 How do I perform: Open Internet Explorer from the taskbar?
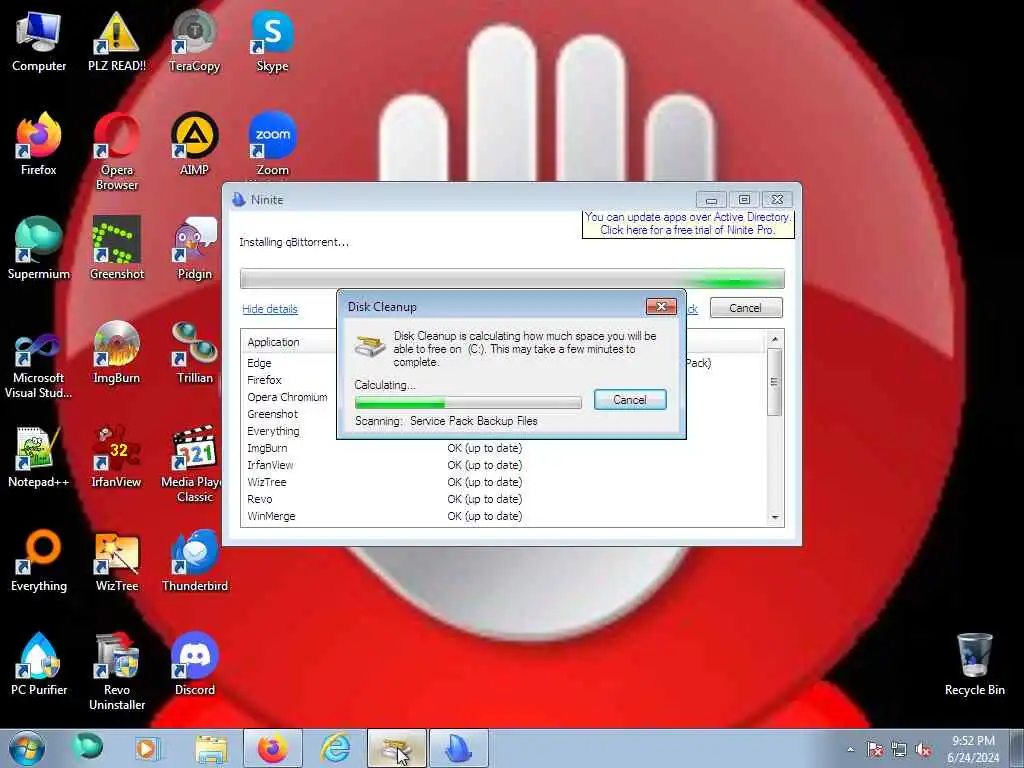(x=335, y=748)
